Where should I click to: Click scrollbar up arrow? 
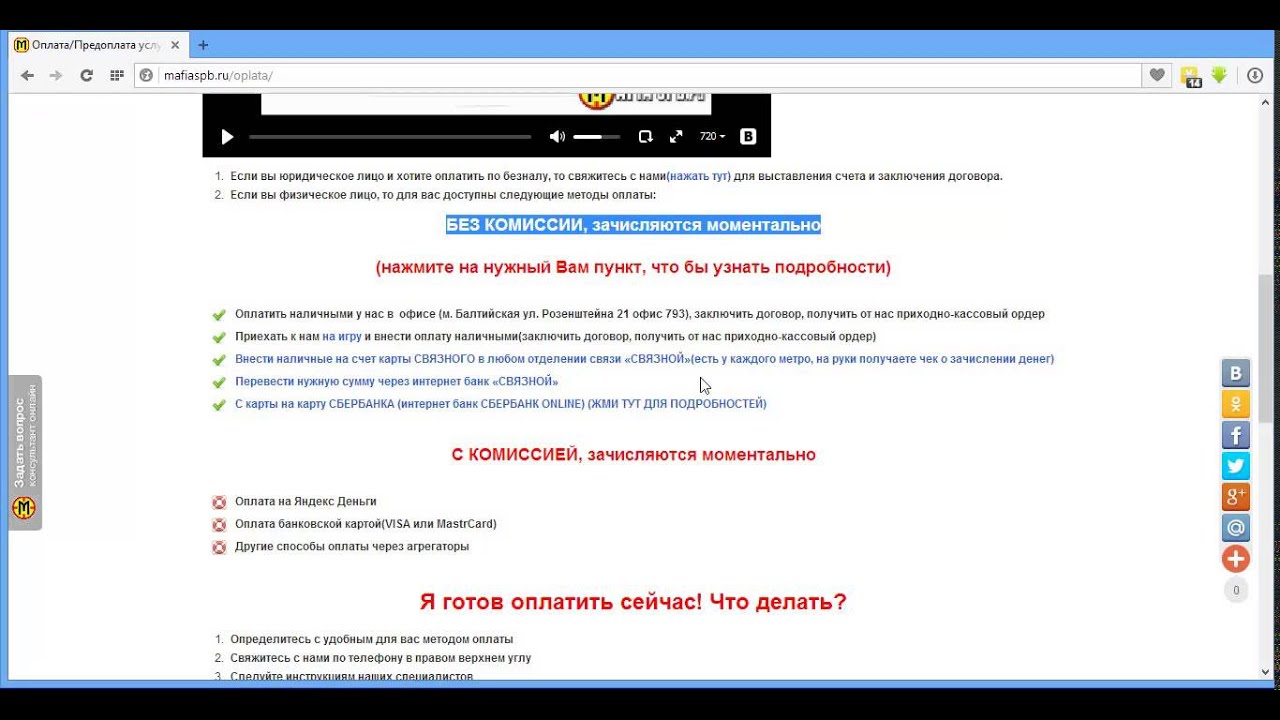pyautogui.click(x=1266, y=103)
